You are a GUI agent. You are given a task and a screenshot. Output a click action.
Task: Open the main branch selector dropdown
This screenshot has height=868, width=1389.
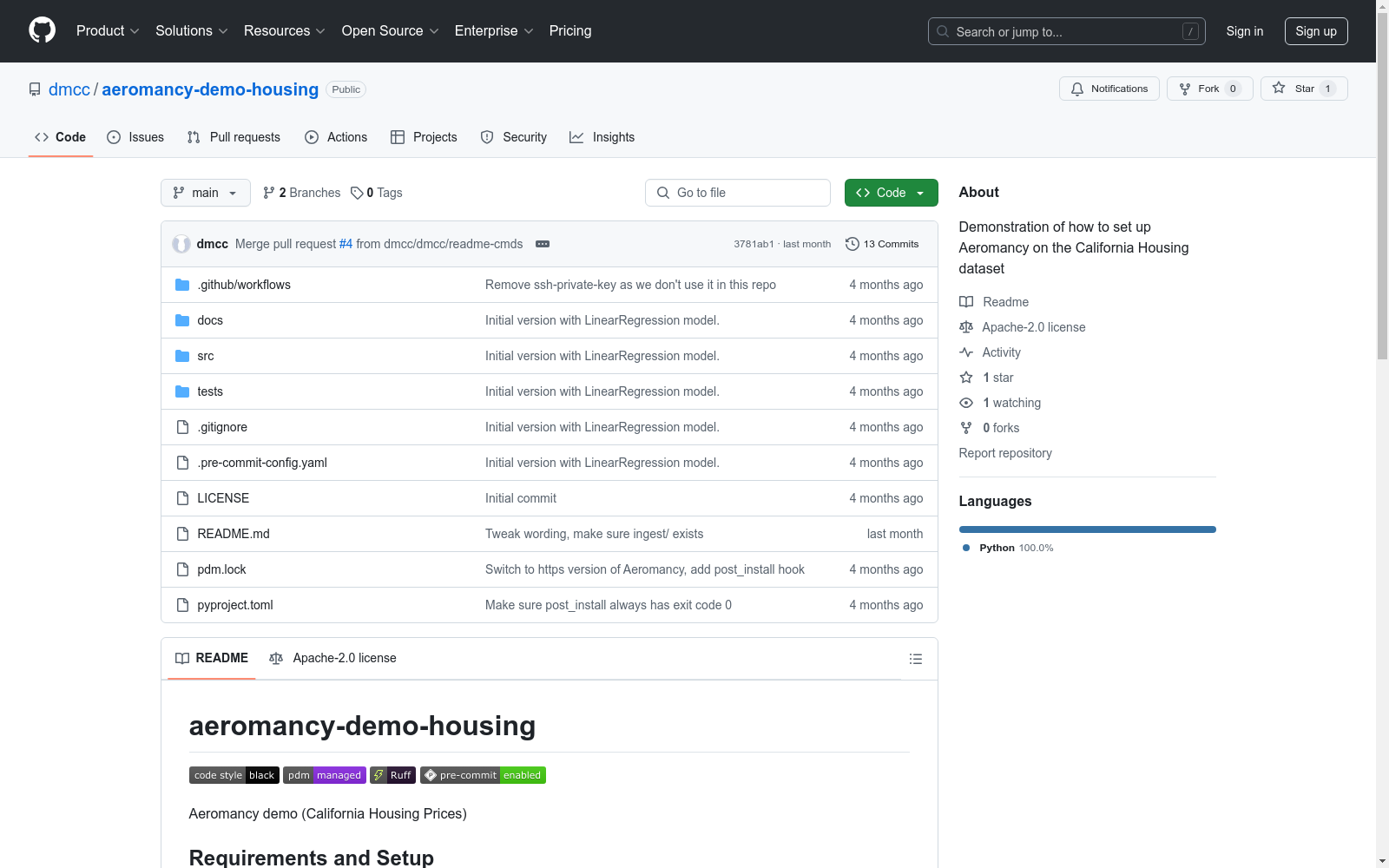click(x=206, y=193)
